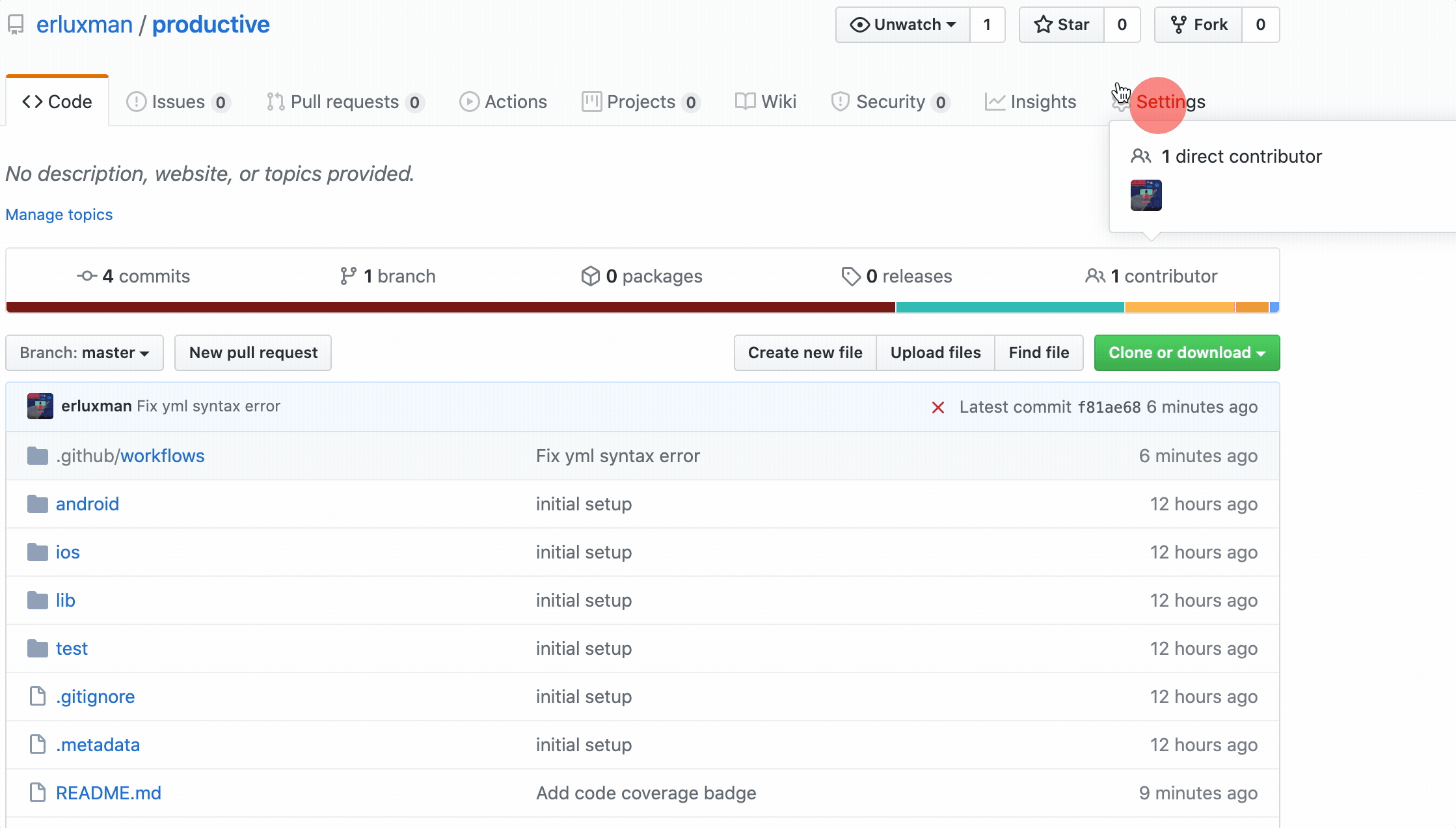Click the repository icon beside erluxman
The height and width of the screenshot is (828, 1456).
pos(16,25)
